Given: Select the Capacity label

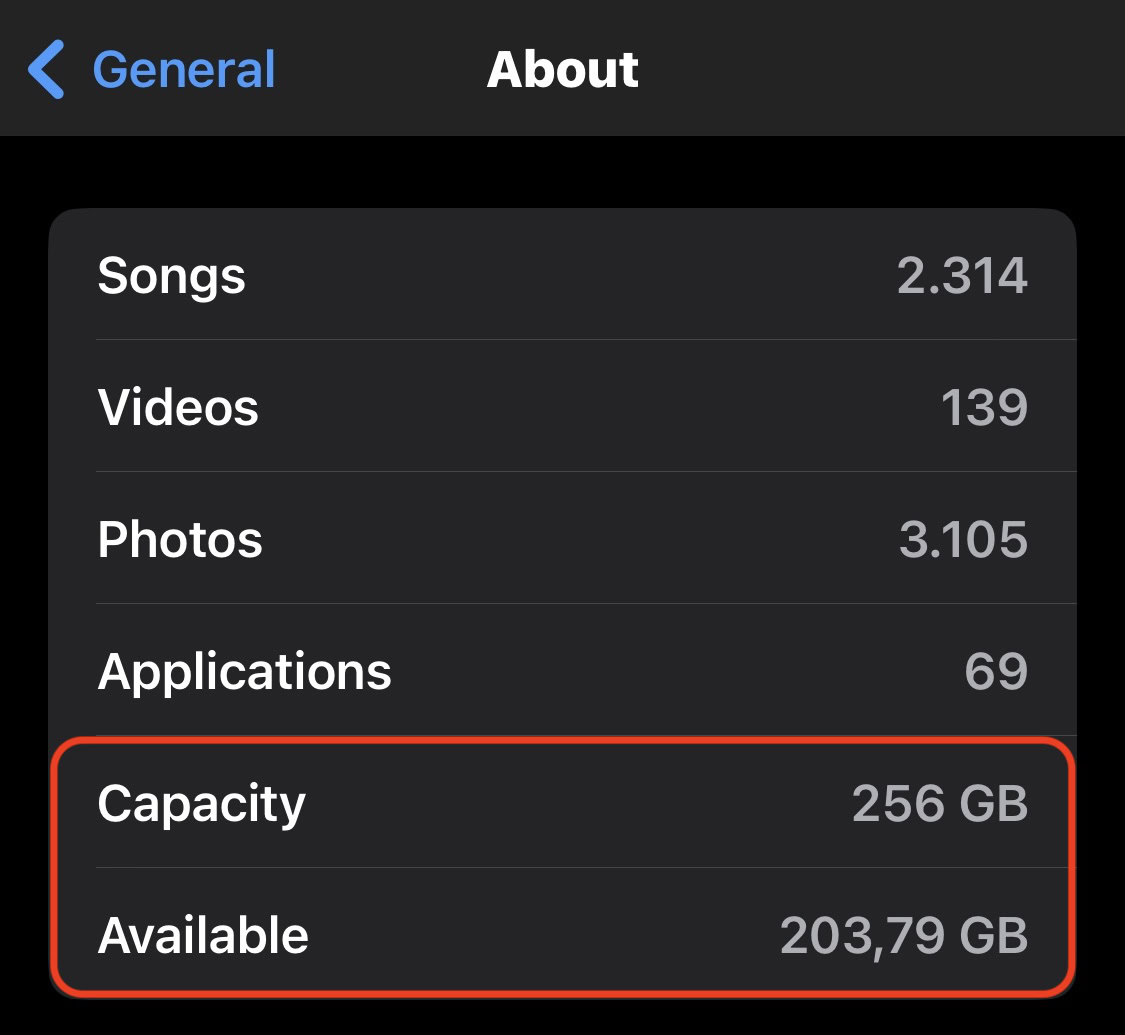Looking at the screenshot, I should [201, 804].
